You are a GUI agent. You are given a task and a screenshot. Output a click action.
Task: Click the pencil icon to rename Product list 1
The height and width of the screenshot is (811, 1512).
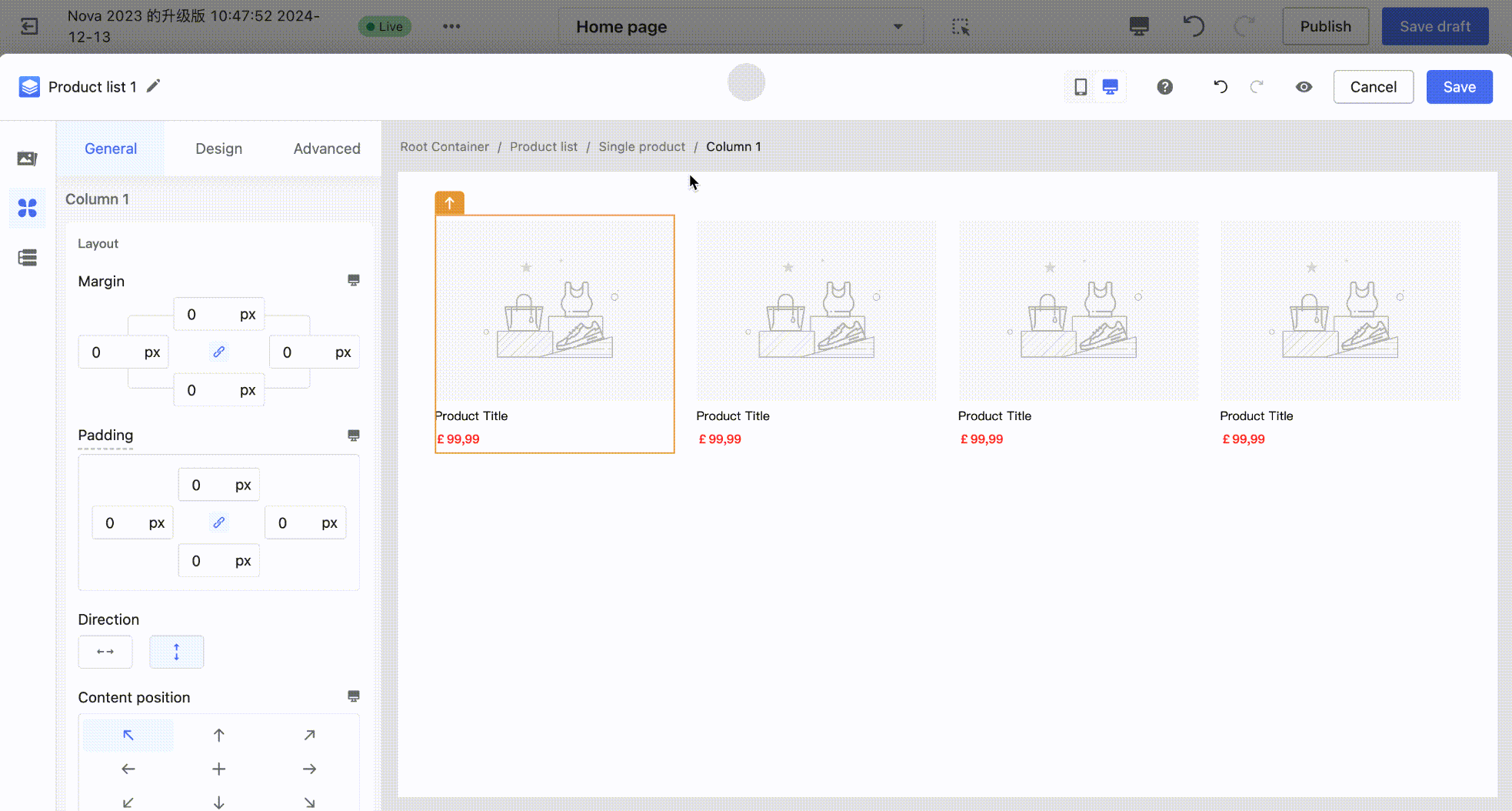(154, 86)
